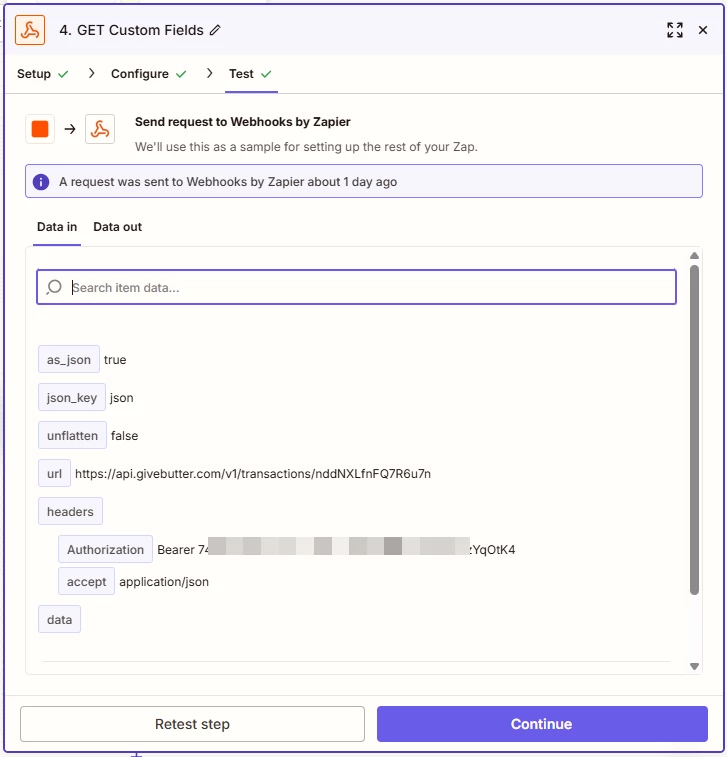727x757 pixels.
Task: Select the unflatten key label
Action: click(x=72, y=435)
